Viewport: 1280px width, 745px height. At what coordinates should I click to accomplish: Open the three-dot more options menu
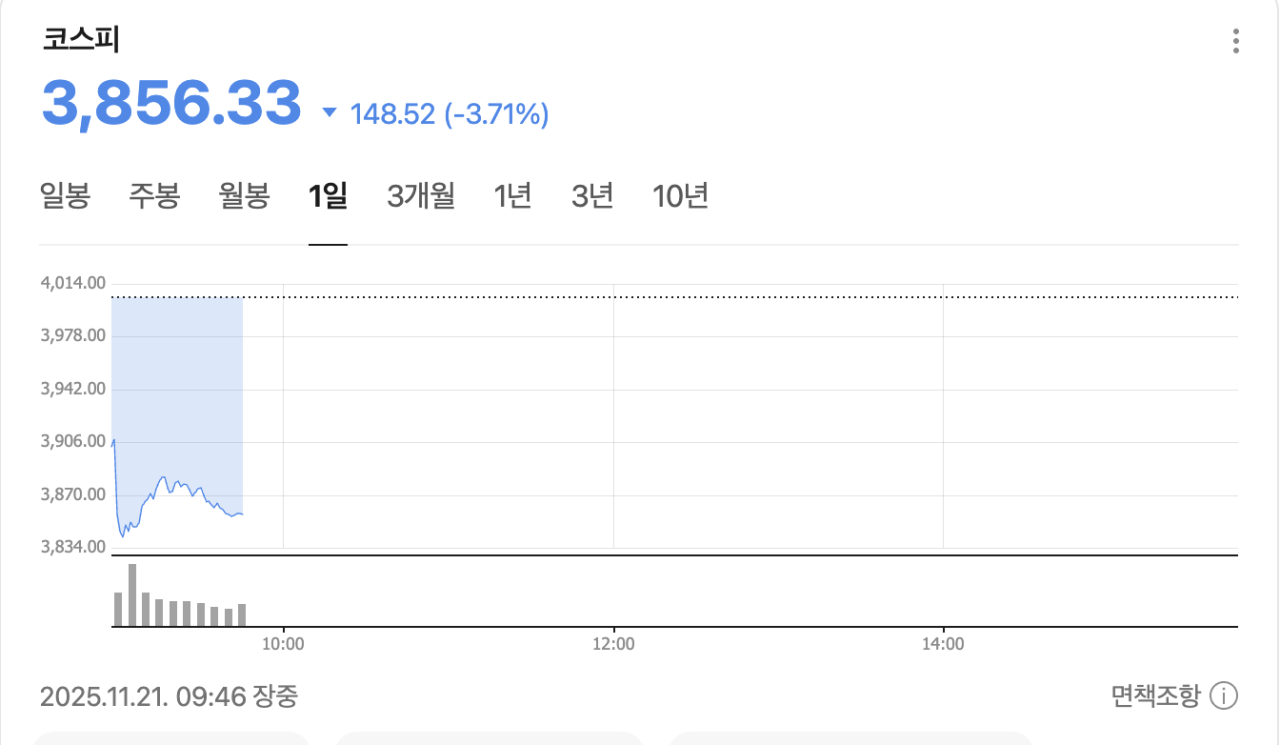coord(1236,41)
